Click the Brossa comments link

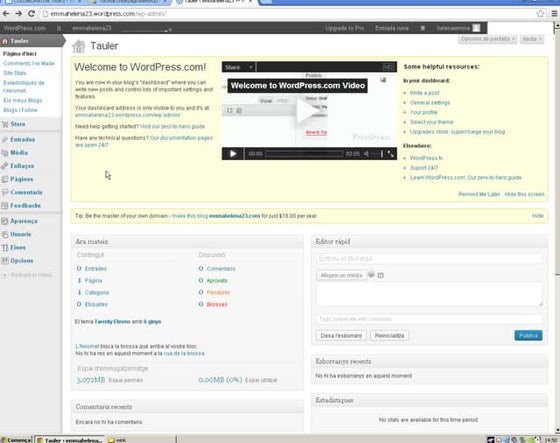[217, 305]
